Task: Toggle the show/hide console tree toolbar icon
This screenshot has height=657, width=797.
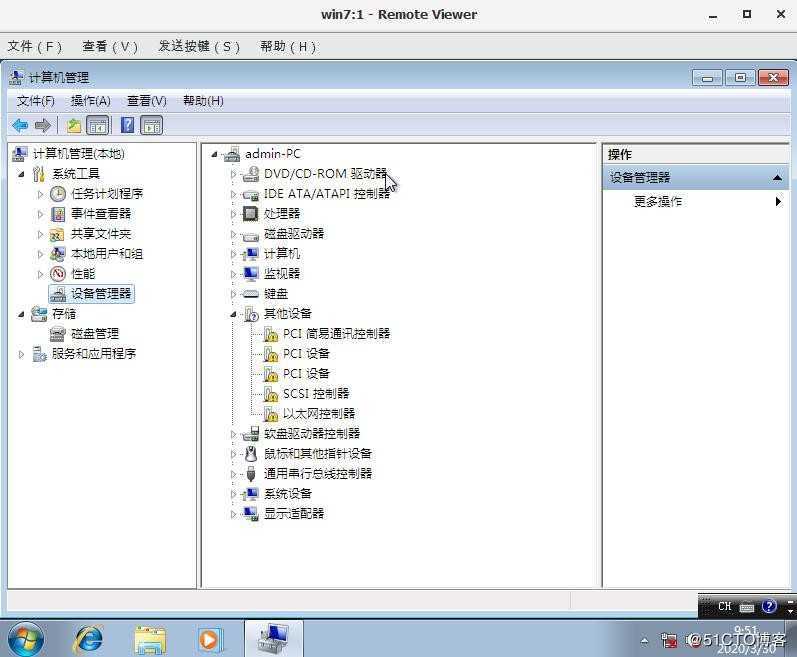Action: 98,126
